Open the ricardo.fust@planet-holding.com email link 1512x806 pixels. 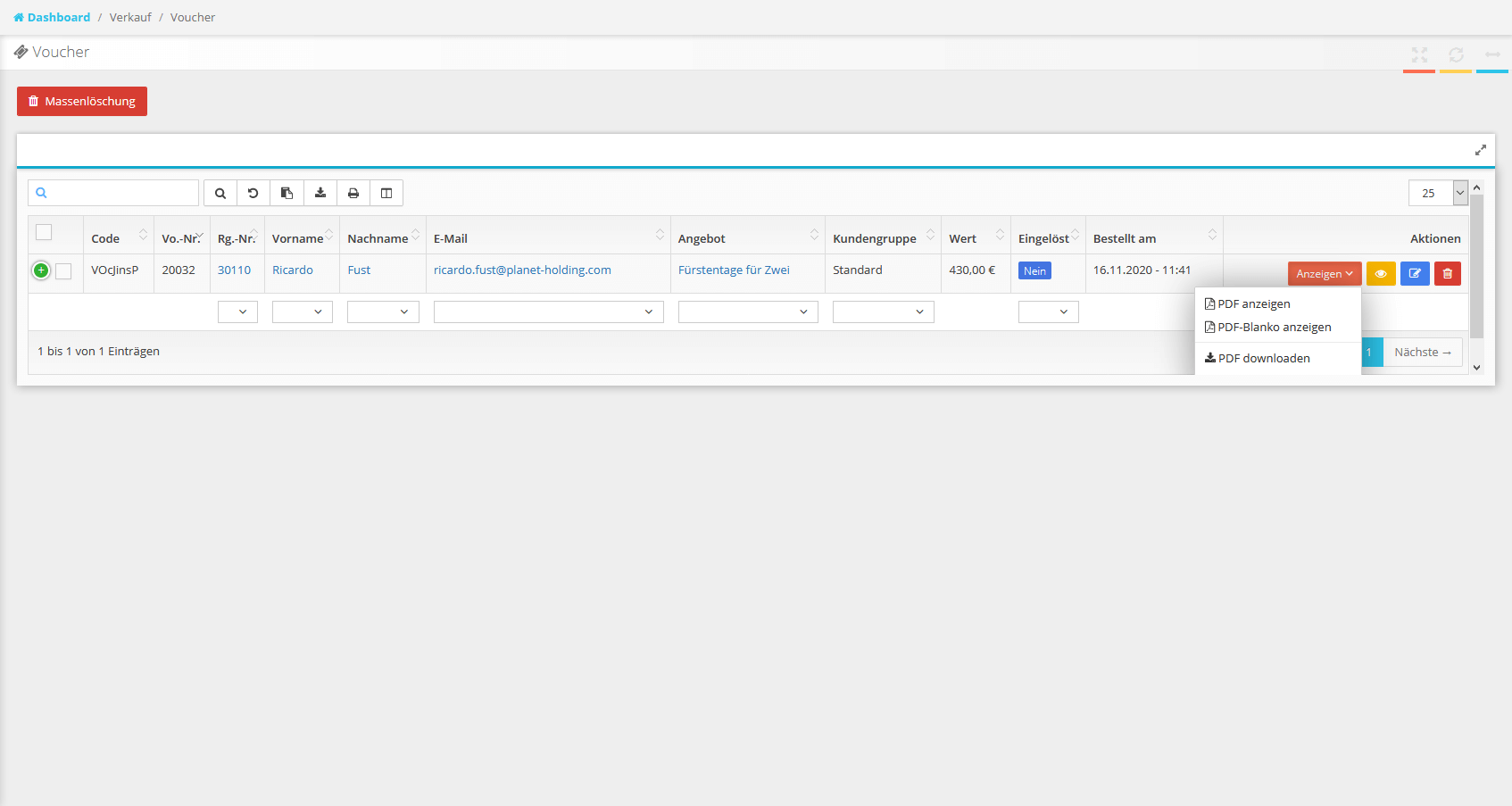[522, 270]
